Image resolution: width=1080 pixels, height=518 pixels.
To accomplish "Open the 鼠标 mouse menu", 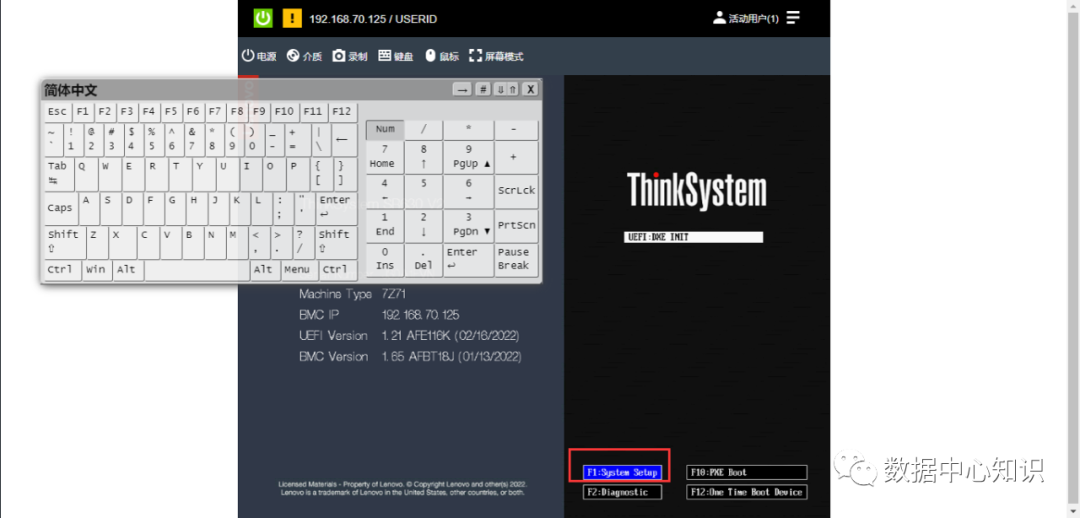I will click(442, 56).
